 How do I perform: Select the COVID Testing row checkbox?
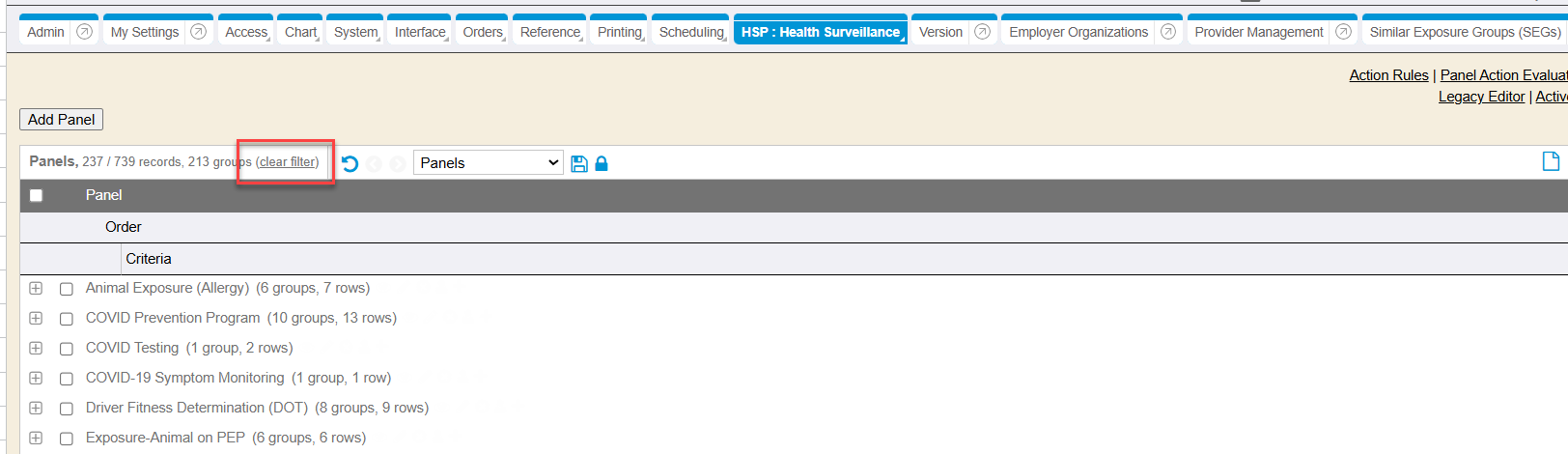[67, 349]
